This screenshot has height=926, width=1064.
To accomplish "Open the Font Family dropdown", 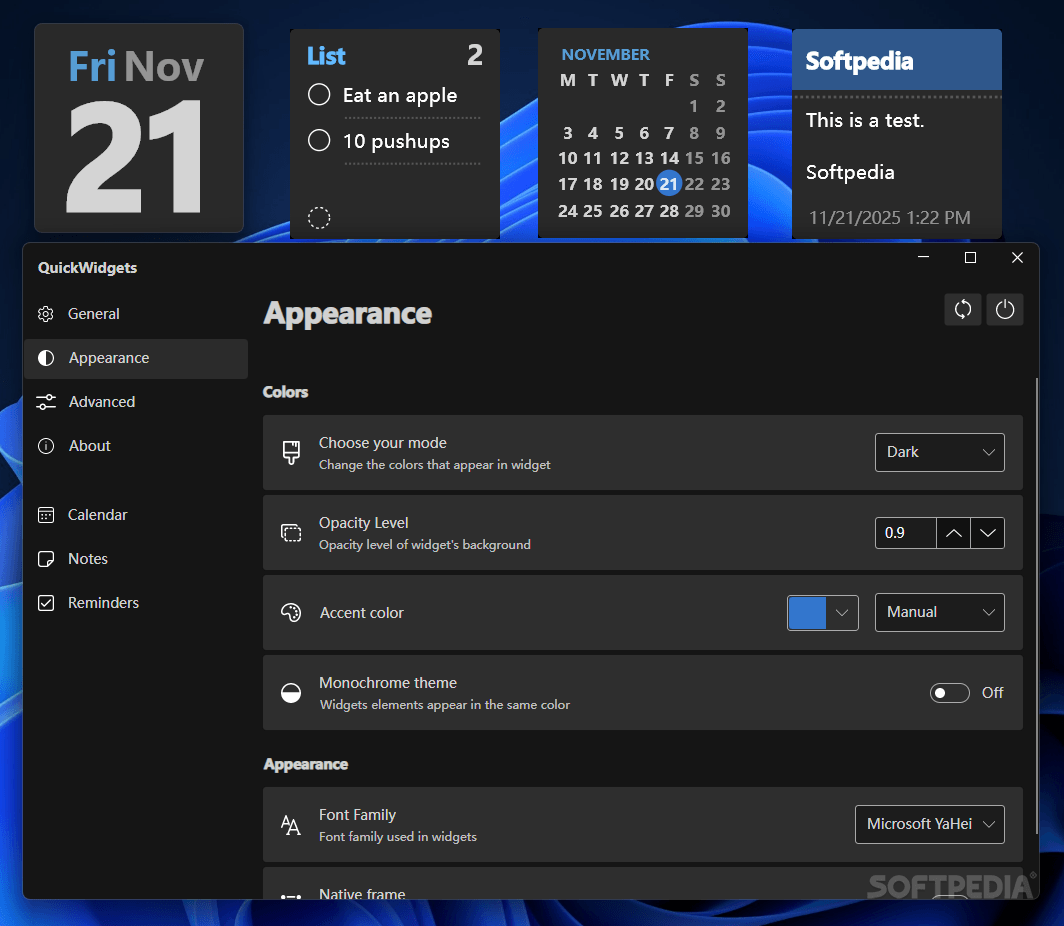I will click(929, 824).
